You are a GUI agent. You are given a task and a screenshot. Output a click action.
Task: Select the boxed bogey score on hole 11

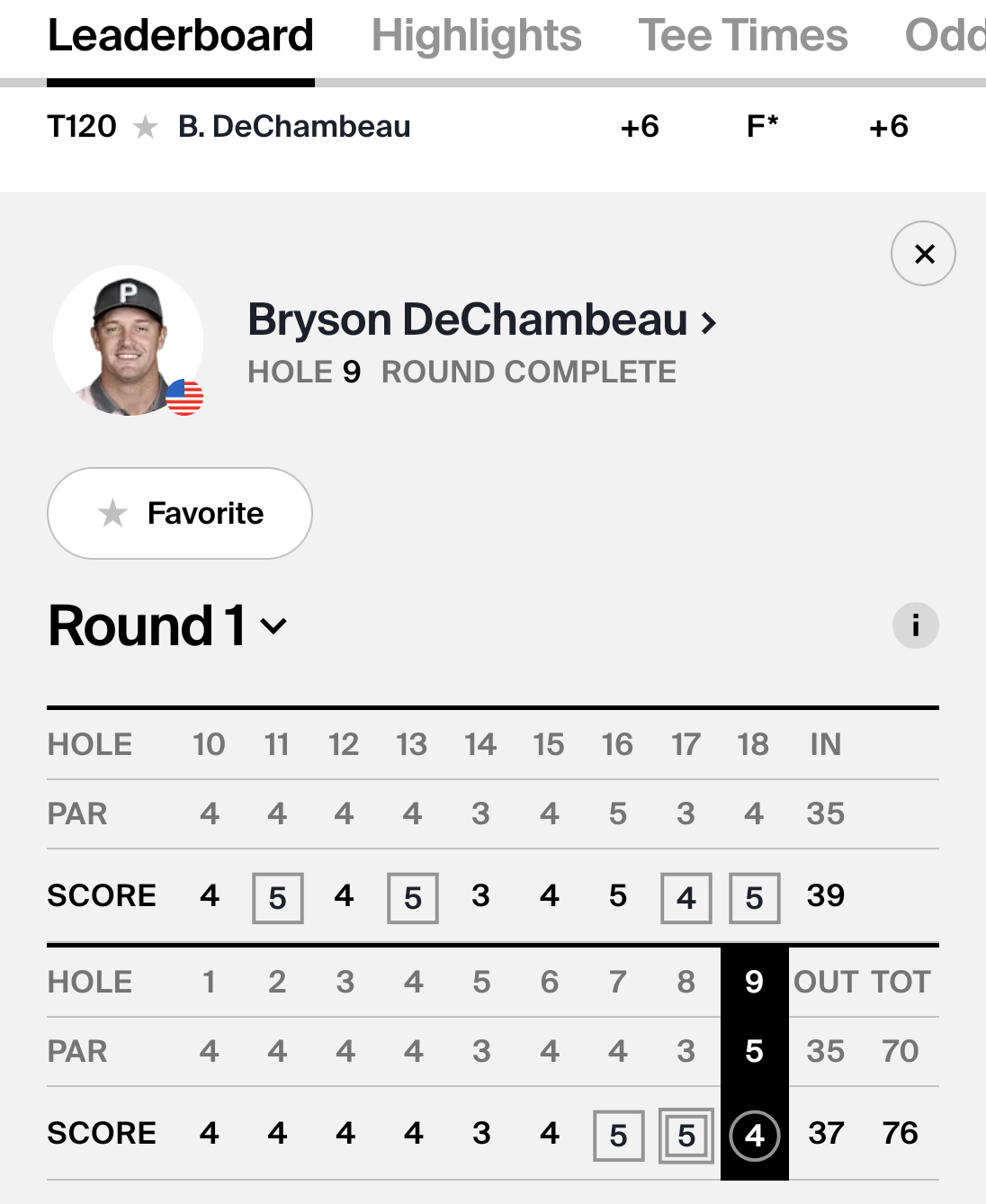[x=278, y=898]
